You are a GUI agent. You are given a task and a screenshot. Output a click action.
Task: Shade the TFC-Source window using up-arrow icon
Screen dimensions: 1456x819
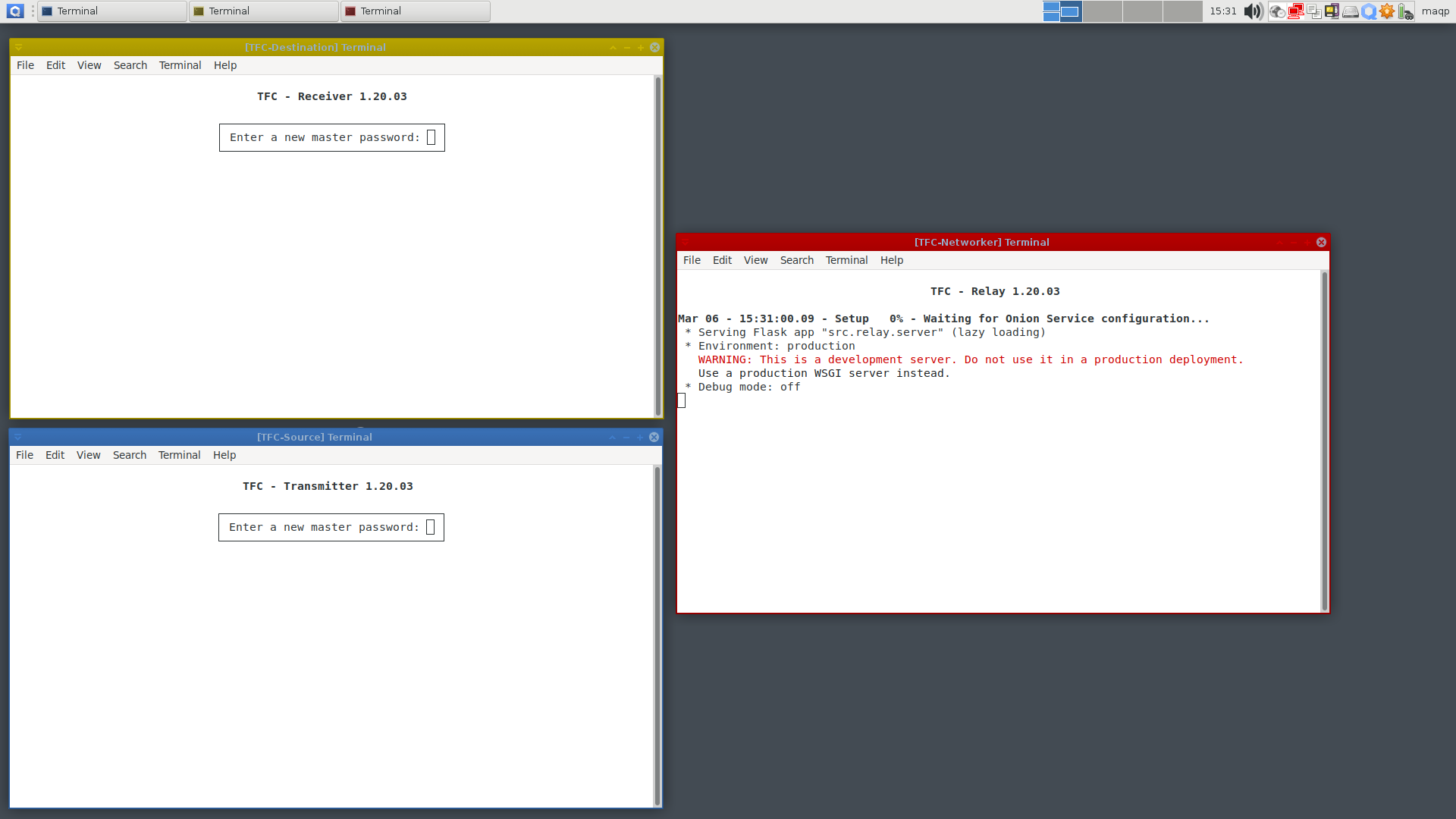(x=612, y=438)
